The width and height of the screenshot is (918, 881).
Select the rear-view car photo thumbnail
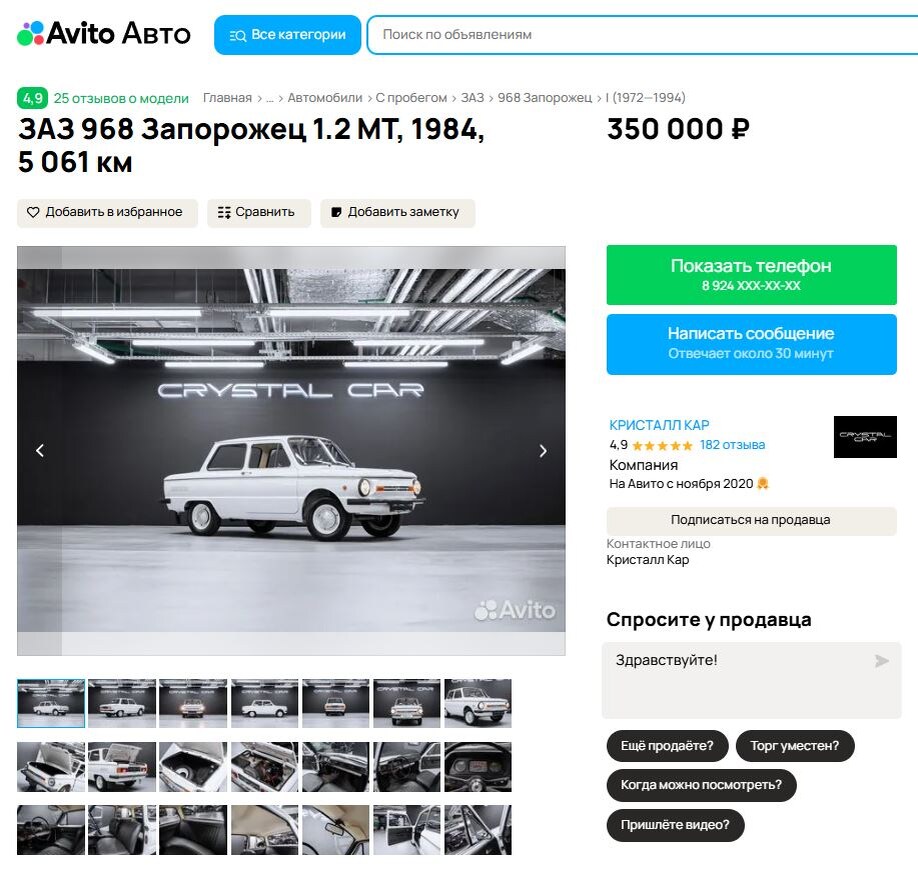point(335,703)
